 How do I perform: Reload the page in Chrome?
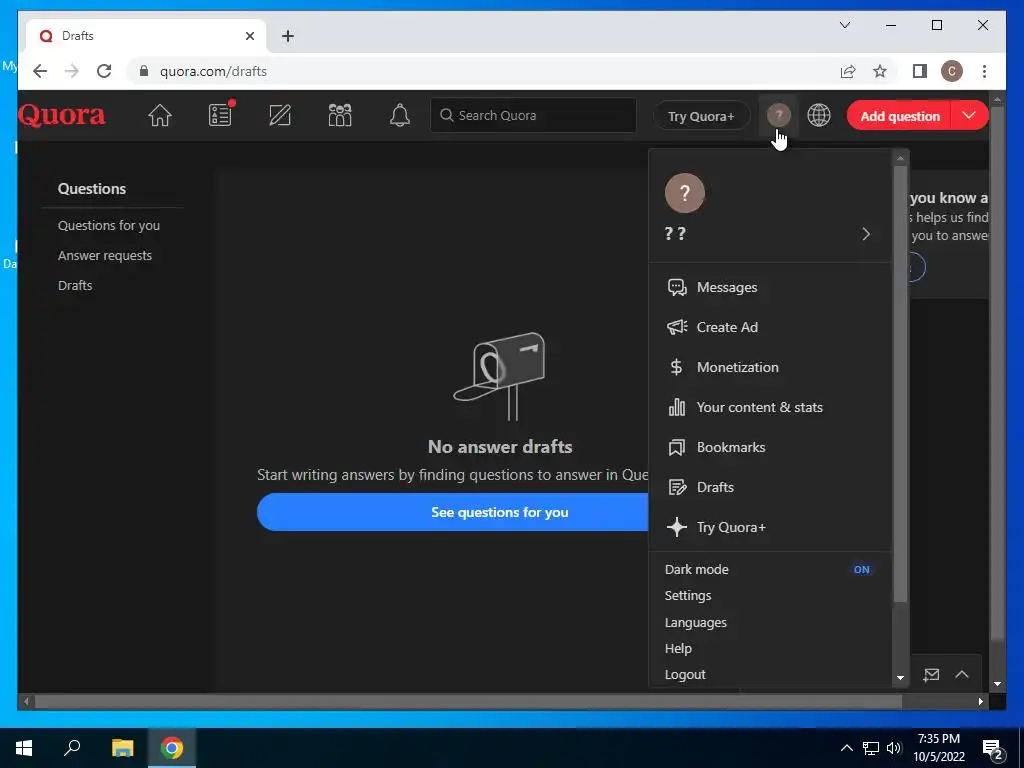[x=104, y=71]
